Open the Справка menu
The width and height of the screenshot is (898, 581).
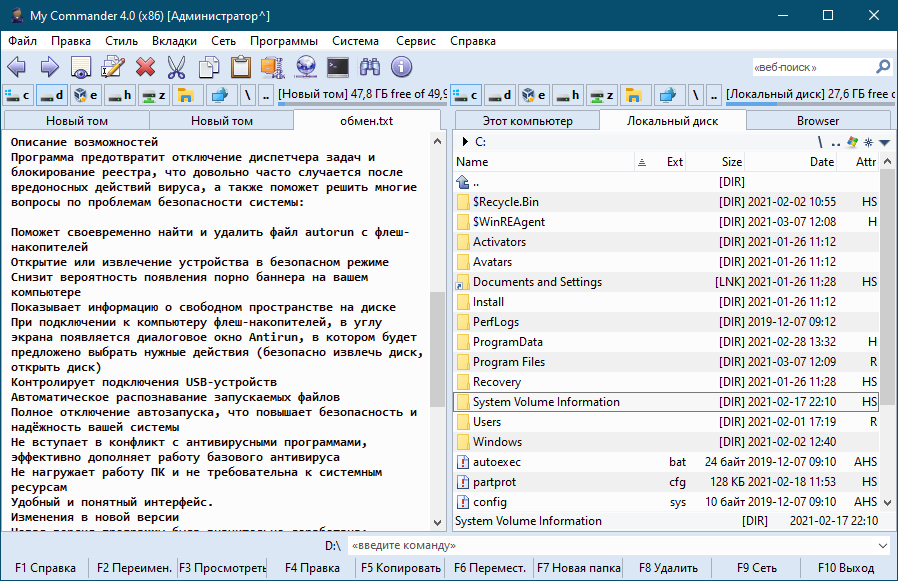tap(473, 41)
